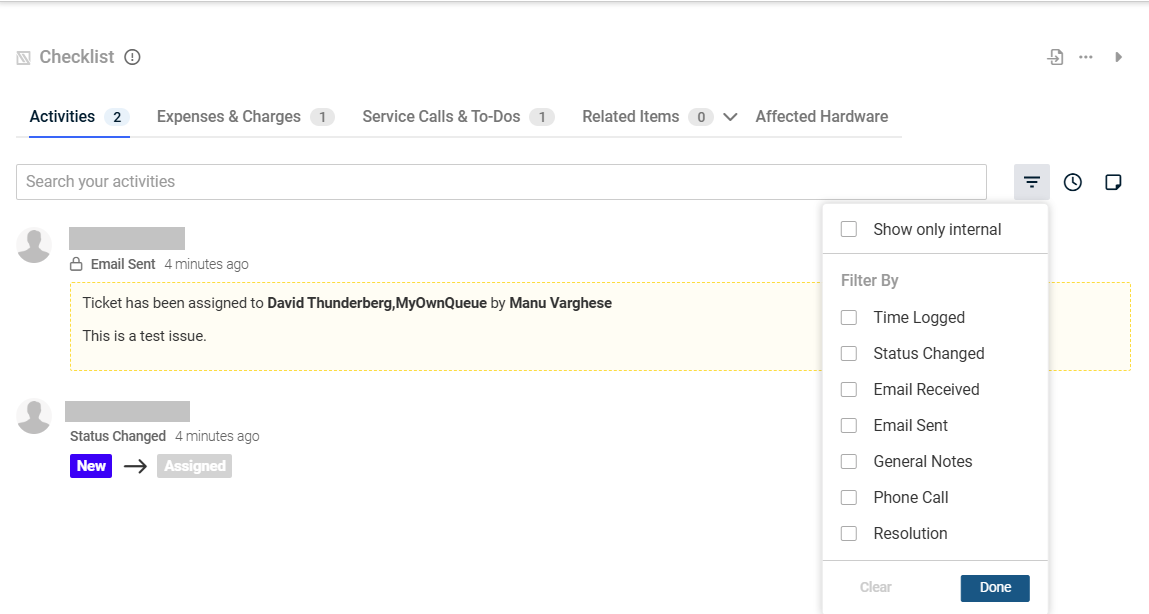Expand the chevron after Related Items

730,117
